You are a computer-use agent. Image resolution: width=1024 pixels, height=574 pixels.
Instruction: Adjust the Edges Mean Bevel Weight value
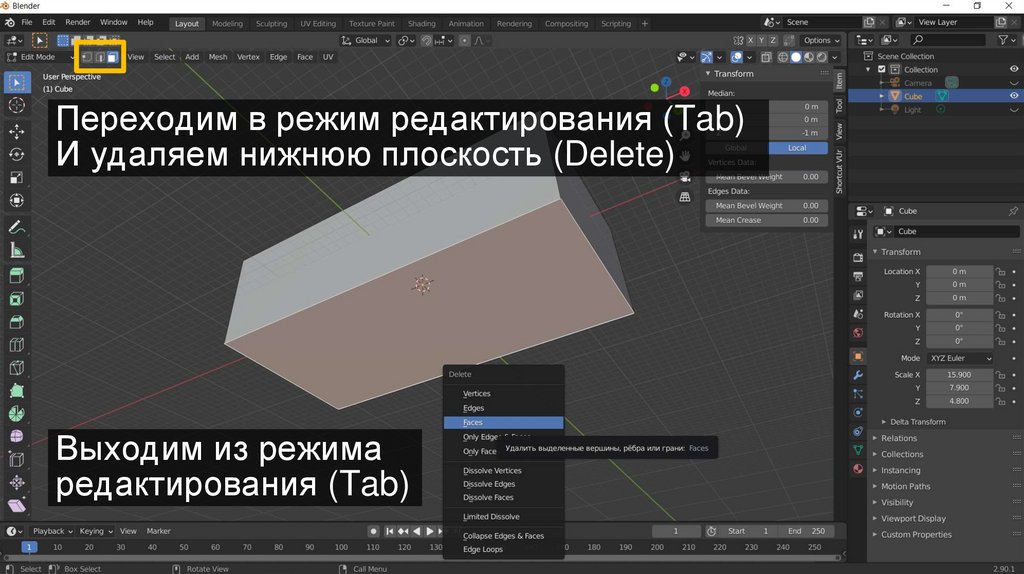tap(767, 206)
